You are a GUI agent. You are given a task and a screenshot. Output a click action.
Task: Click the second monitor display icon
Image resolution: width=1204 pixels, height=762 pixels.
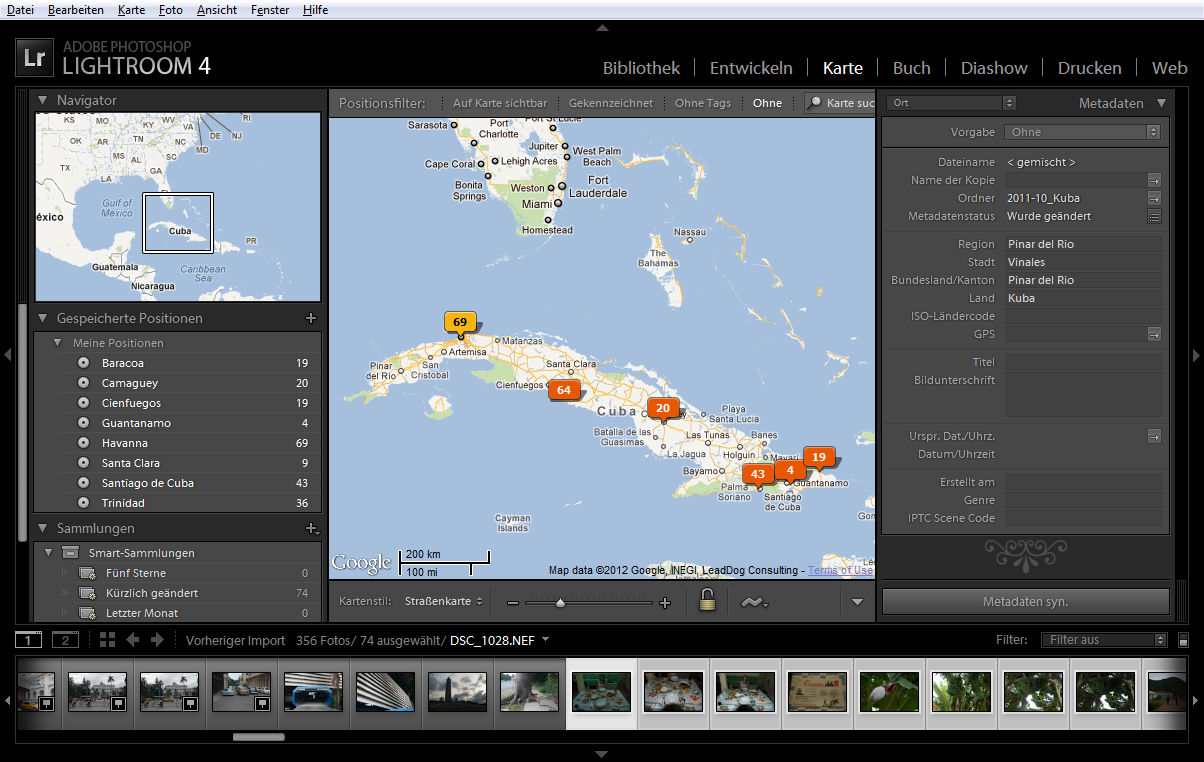[x=65, y=640]
